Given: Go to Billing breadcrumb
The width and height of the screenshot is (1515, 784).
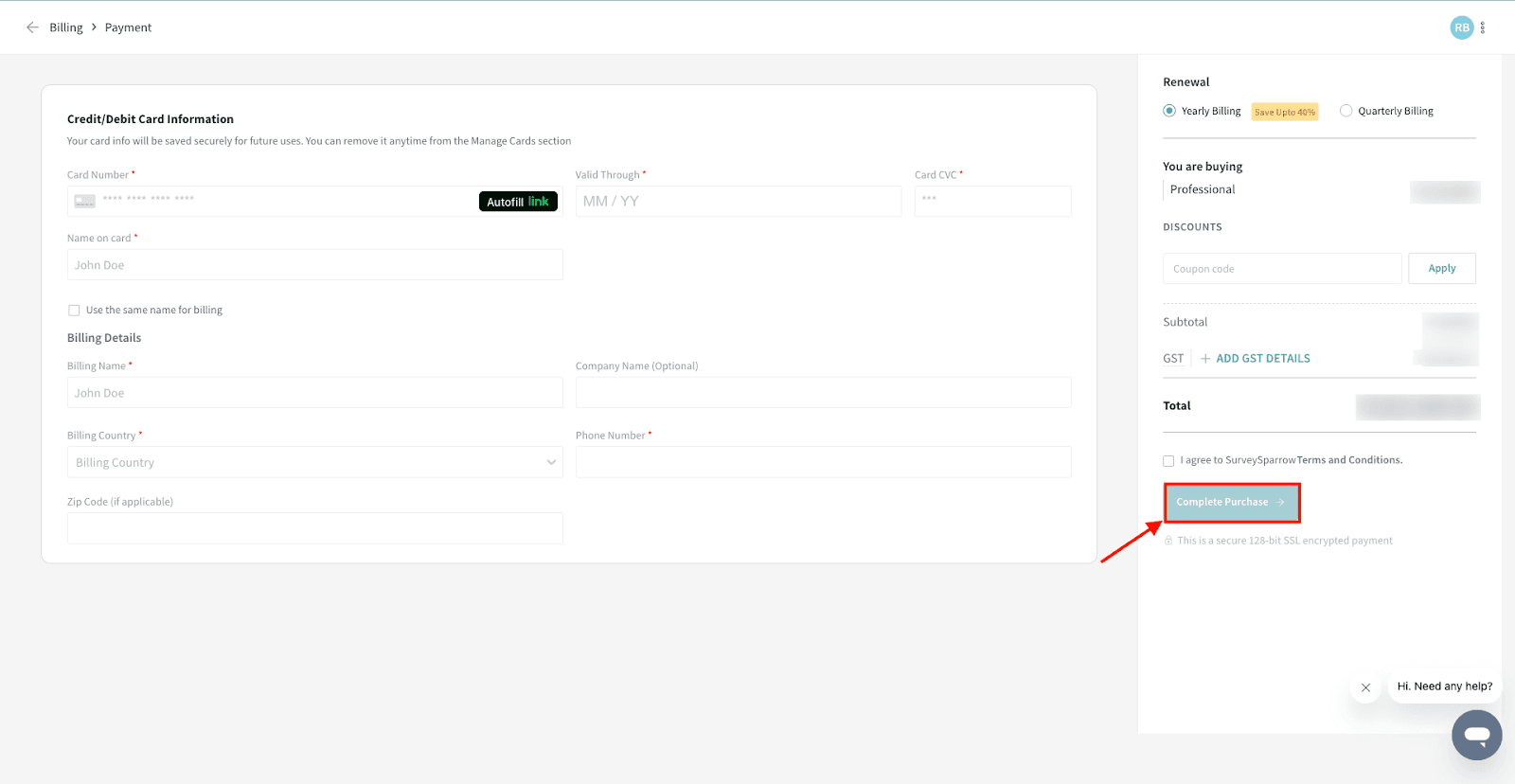Looking at the screenshot, I should [66, 27].
